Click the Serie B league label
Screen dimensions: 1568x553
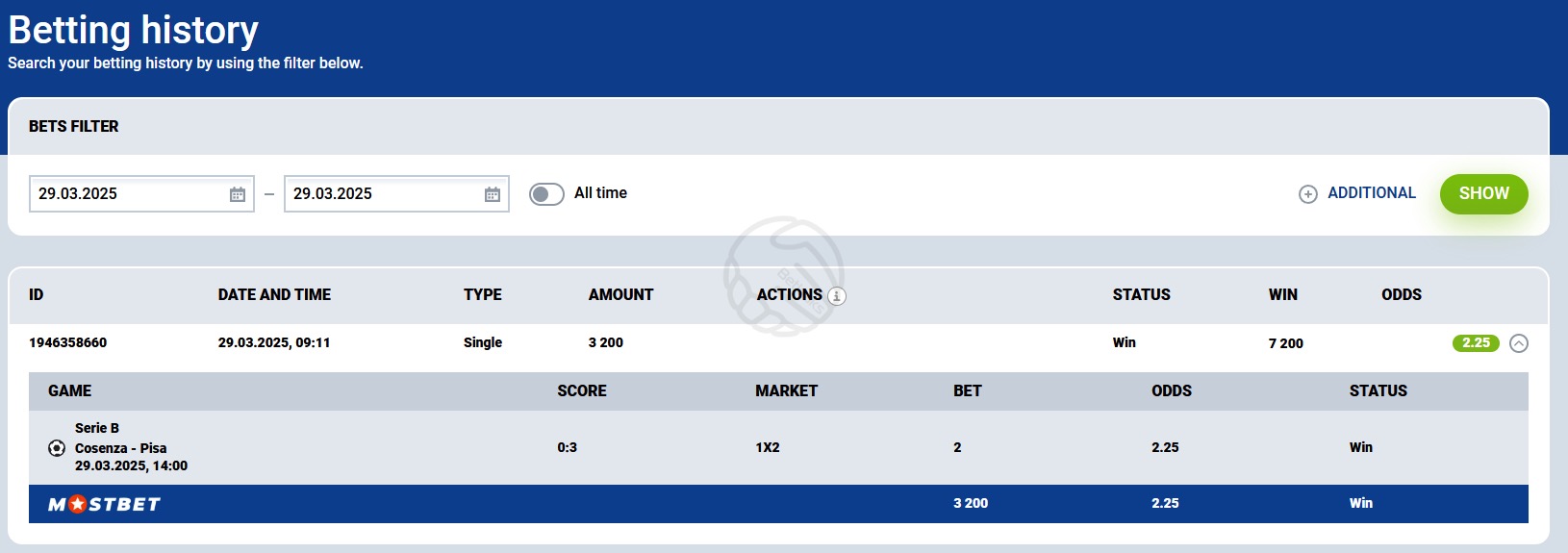tap(97, 429)
